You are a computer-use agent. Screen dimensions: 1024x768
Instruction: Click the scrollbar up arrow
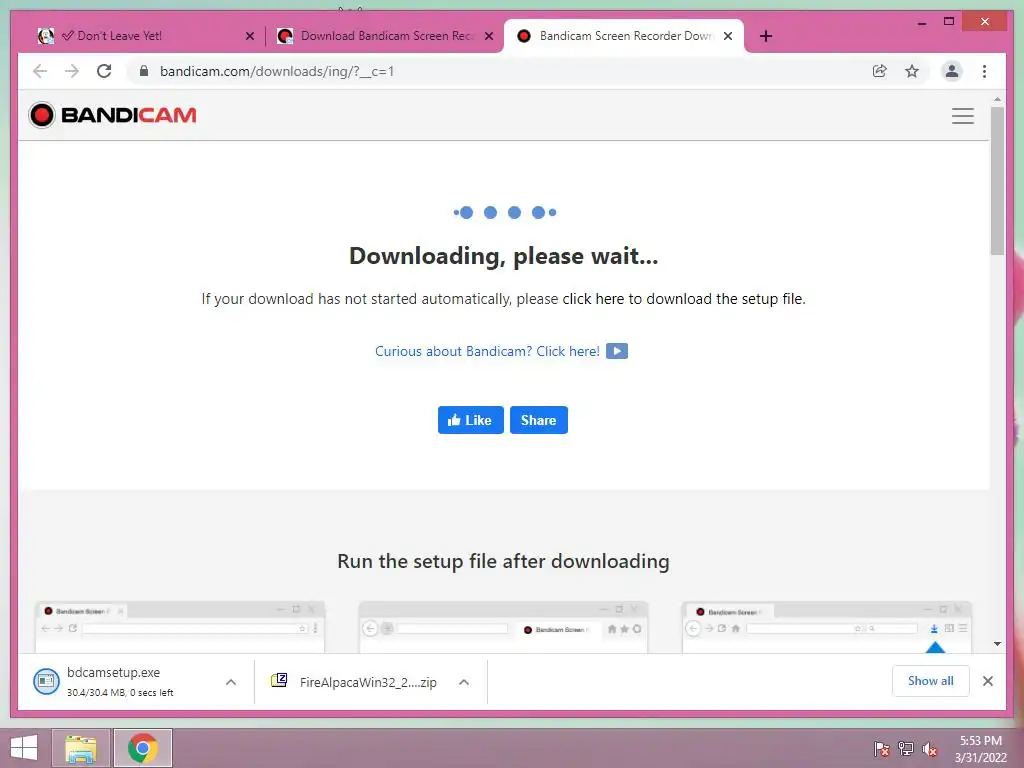click(997, 99)
